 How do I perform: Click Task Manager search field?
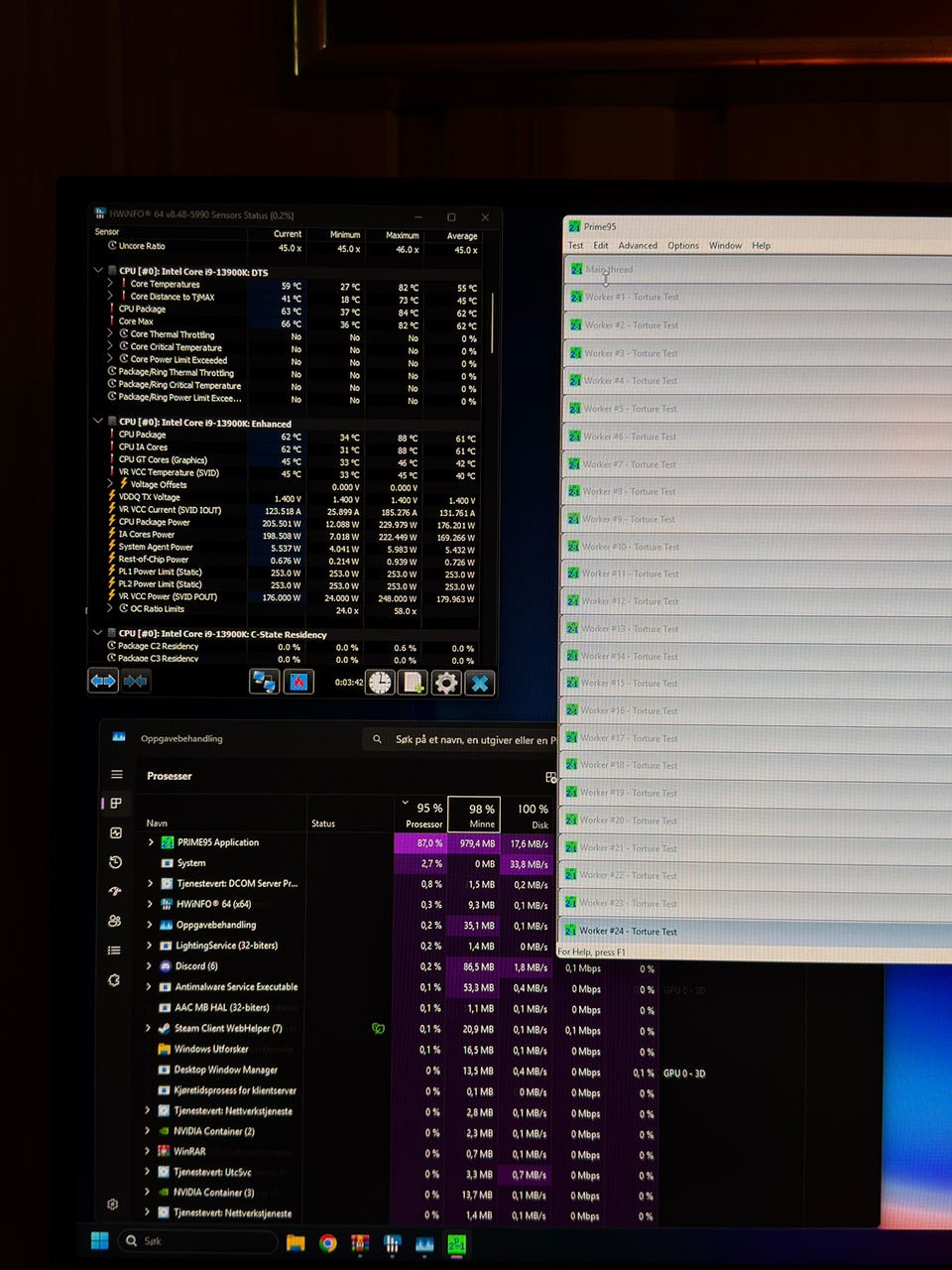pyautogui.click(x=461, y=739)
